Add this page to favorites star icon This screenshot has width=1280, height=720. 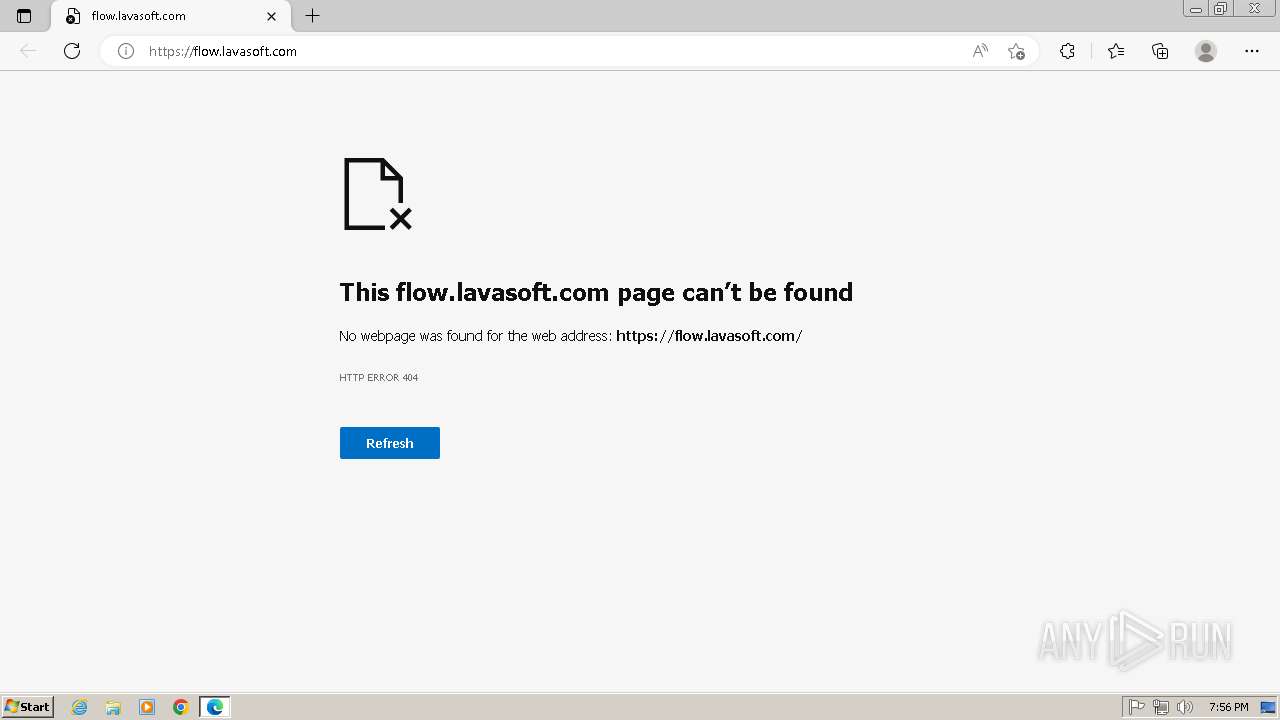pyautogui.click(x=1016, y=51)
